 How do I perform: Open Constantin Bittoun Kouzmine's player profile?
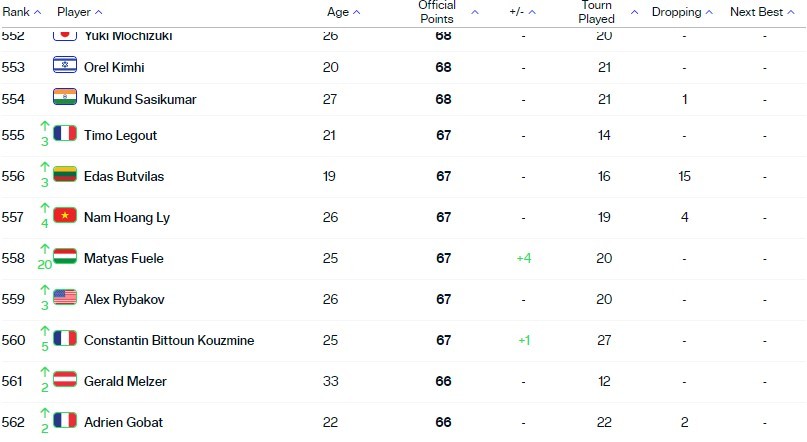pyautogui.click(x=169, y=341)
